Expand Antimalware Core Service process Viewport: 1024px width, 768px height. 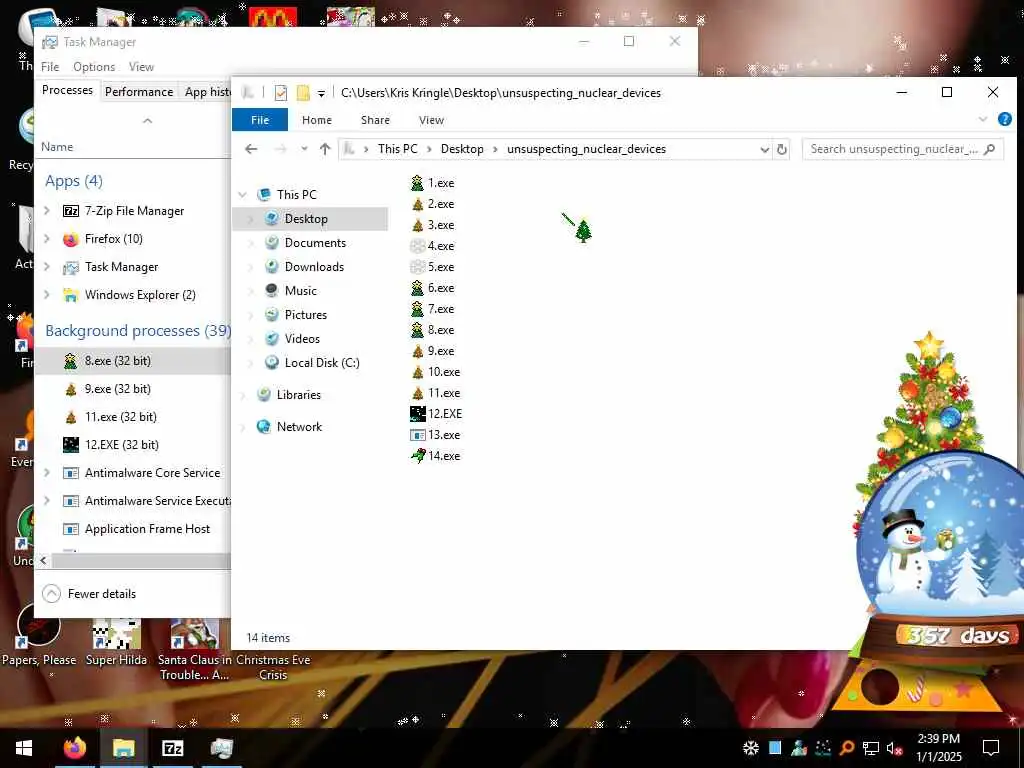point(47,472)
